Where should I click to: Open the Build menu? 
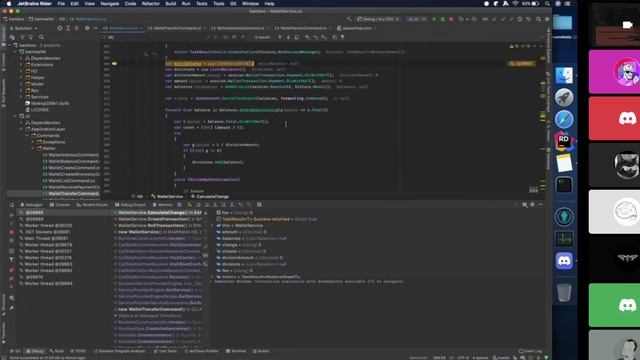click(171, 4)
